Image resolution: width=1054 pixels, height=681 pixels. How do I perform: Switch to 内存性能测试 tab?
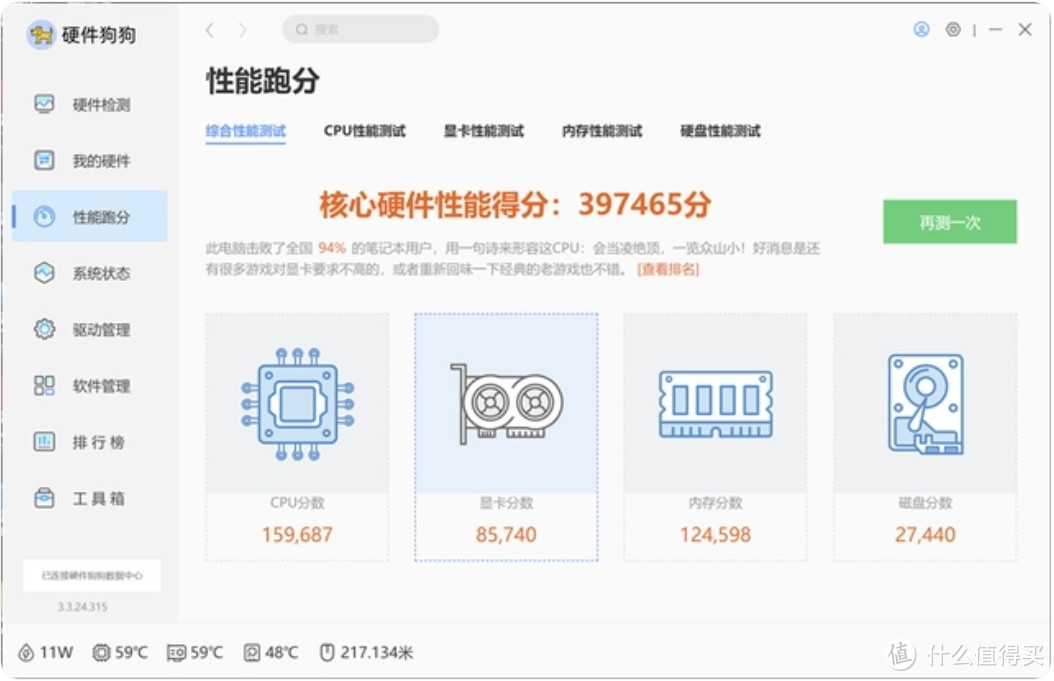point(602,130)
